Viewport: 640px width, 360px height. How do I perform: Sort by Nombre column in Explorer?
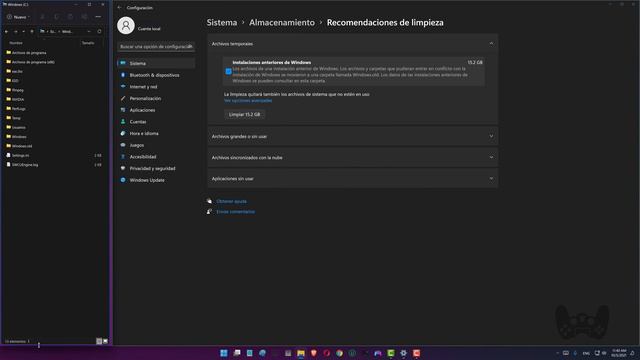pos(16,43)
